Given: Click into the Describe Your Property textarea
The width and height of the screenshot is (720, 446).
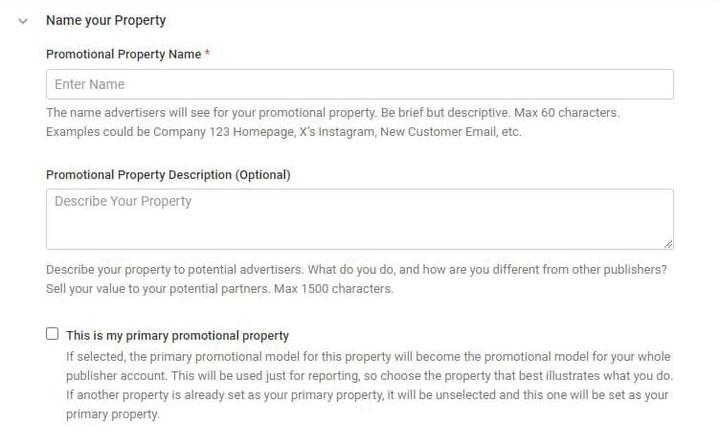Looking at the screenshot, I should coord(359,219).
